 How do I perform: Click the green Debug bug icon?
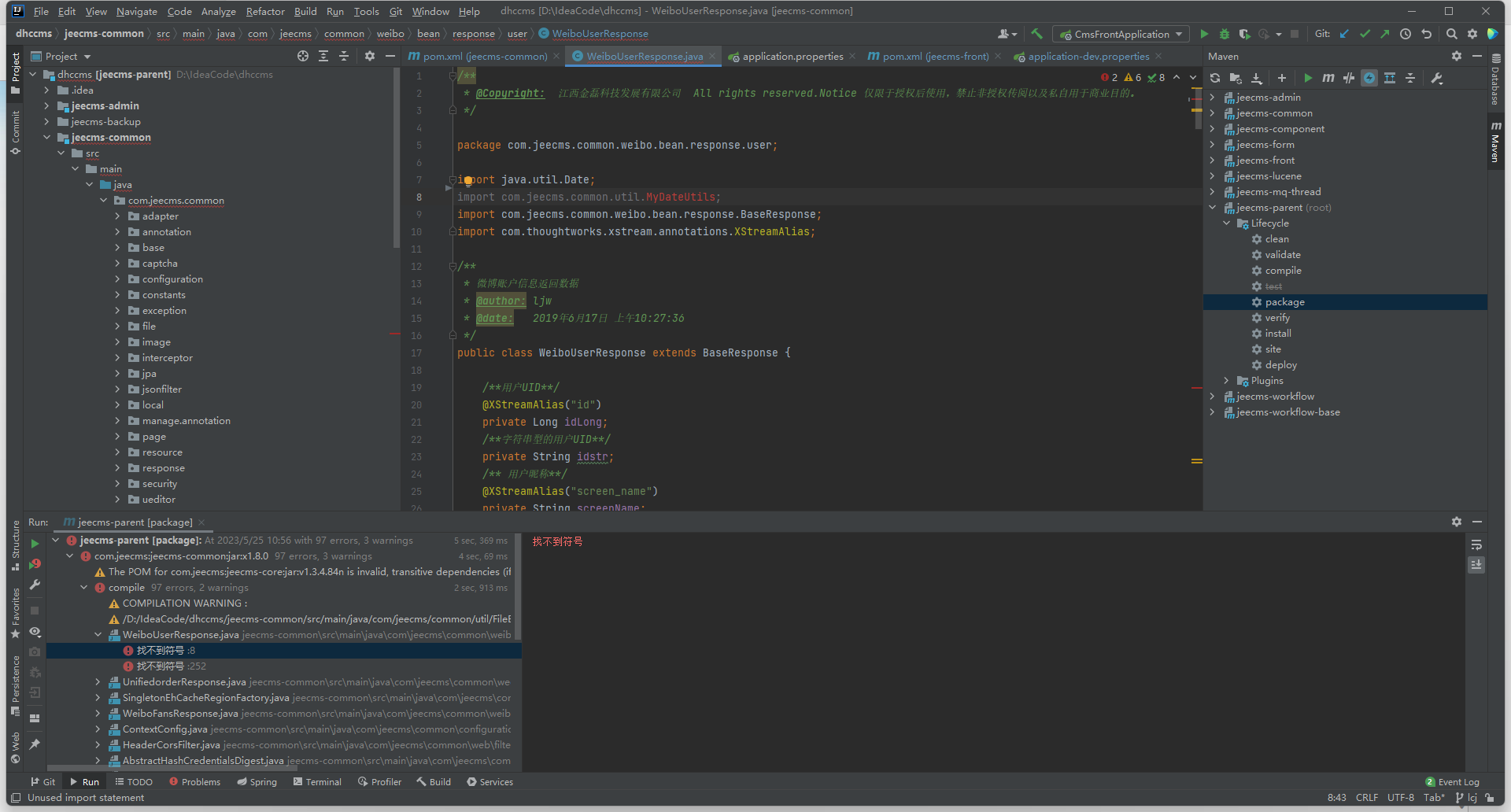[x=1224, y=34]
